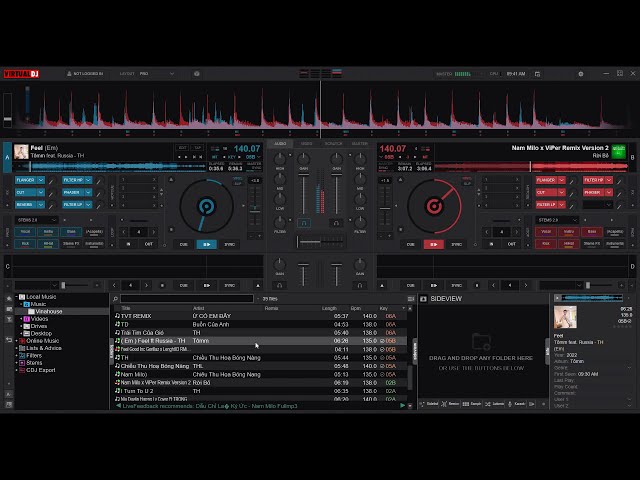
Task: Toggle the Vocal stem on deck B
Action: (x=546, y=232)
